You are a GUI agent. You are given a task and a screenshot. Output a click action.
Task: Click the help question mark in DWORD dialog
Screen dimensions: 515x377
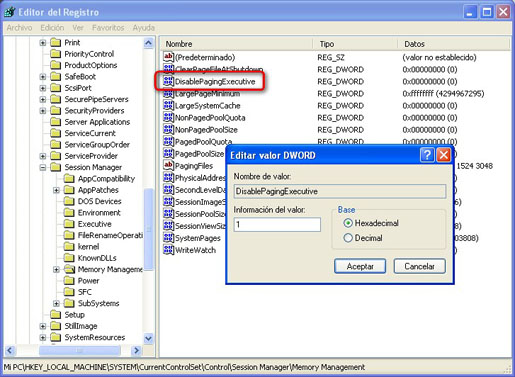click(427, 155)
